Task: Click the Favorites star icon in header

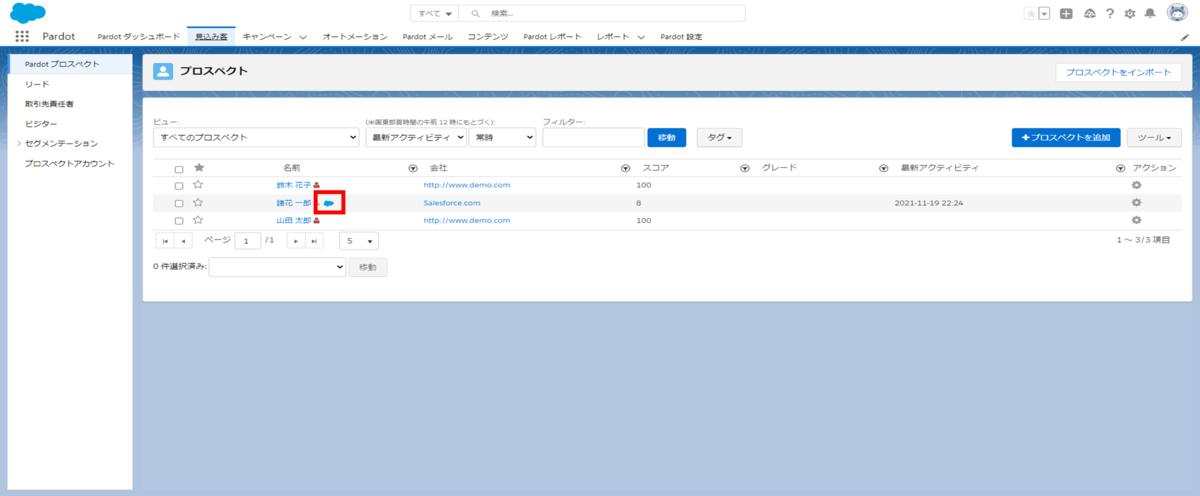Action: 1030,13
